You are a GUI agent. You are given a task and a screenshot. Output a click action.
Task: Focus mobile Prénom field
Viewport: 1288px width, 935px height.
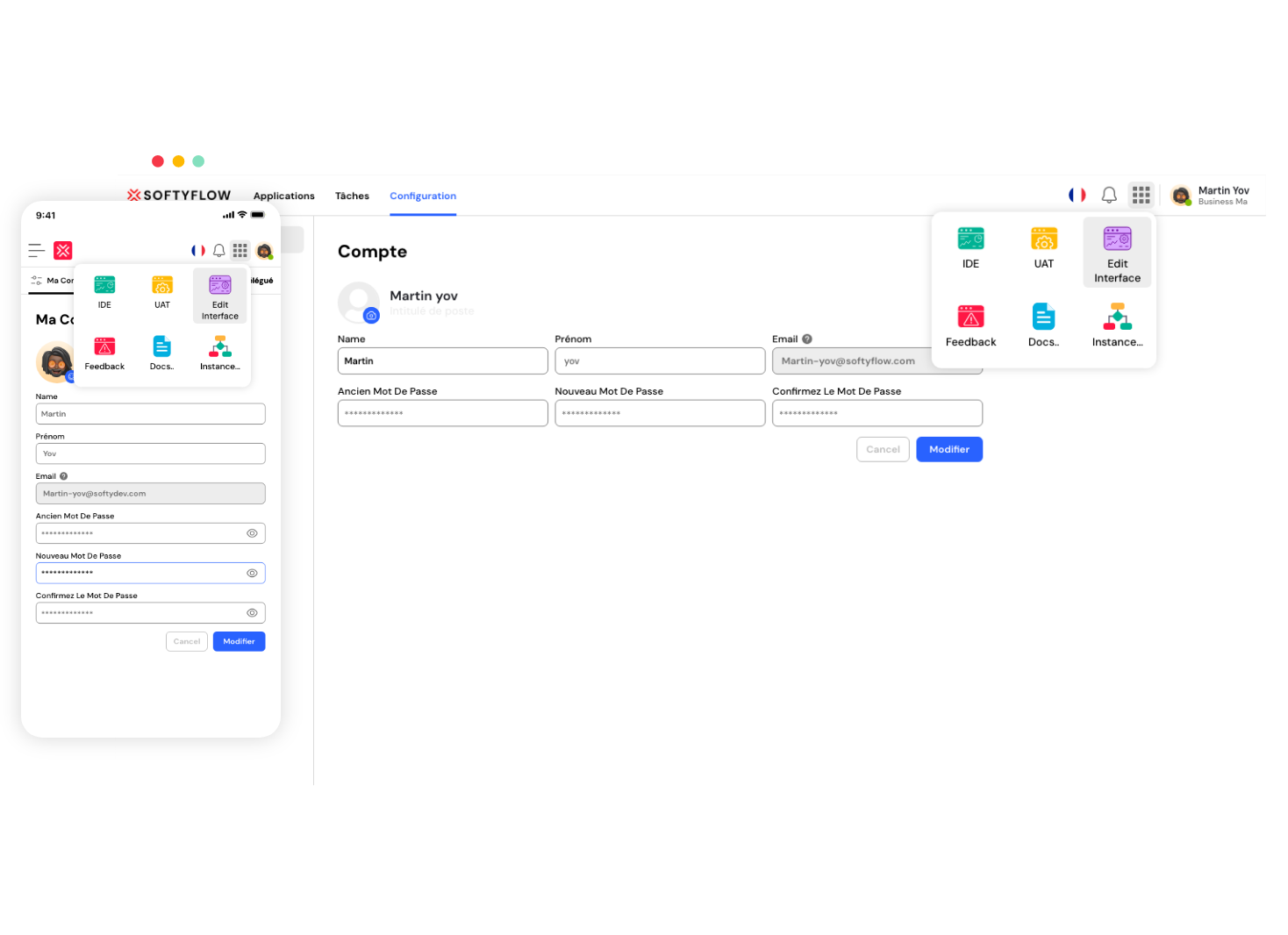tap(151, 453)
